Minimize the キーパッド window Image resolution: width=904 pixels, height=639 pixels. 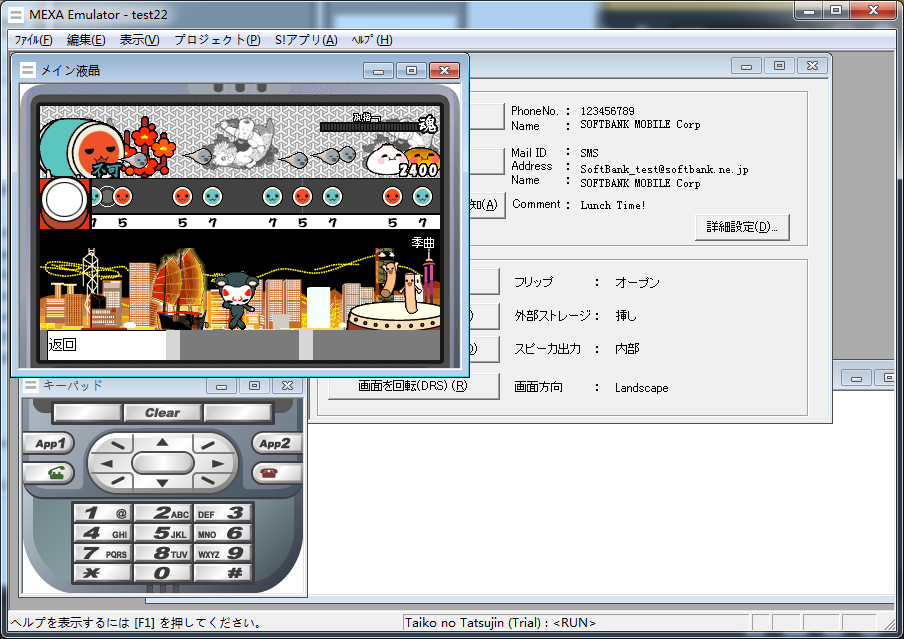221,386
